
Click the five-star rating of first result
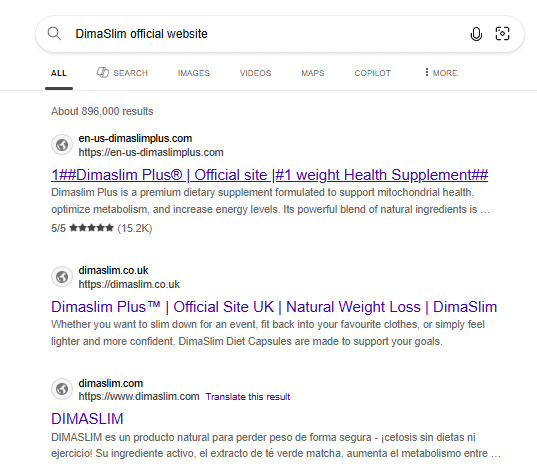click(91, 228)
